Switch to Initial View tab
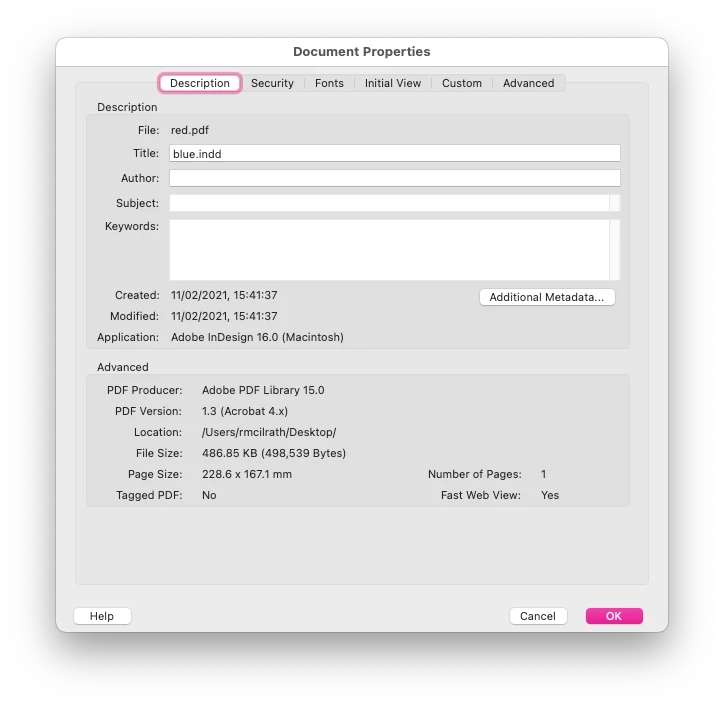The image size is (724, 706). pos(392,83)
